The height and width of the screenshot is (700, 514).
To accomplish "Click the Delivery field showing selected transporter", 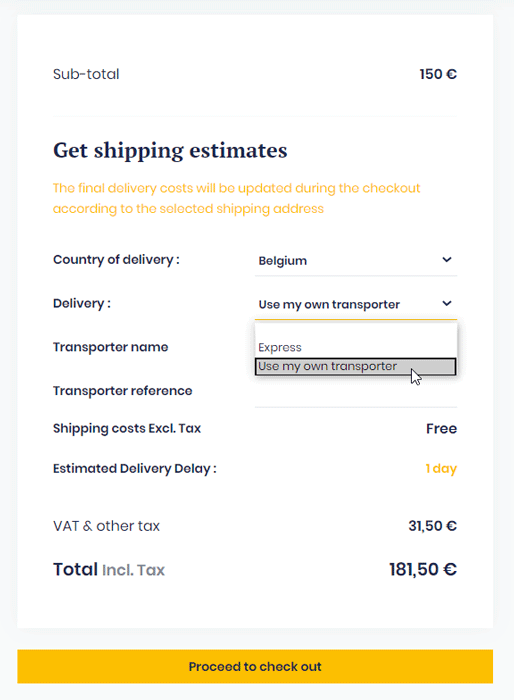I will [x=355, y=304].
